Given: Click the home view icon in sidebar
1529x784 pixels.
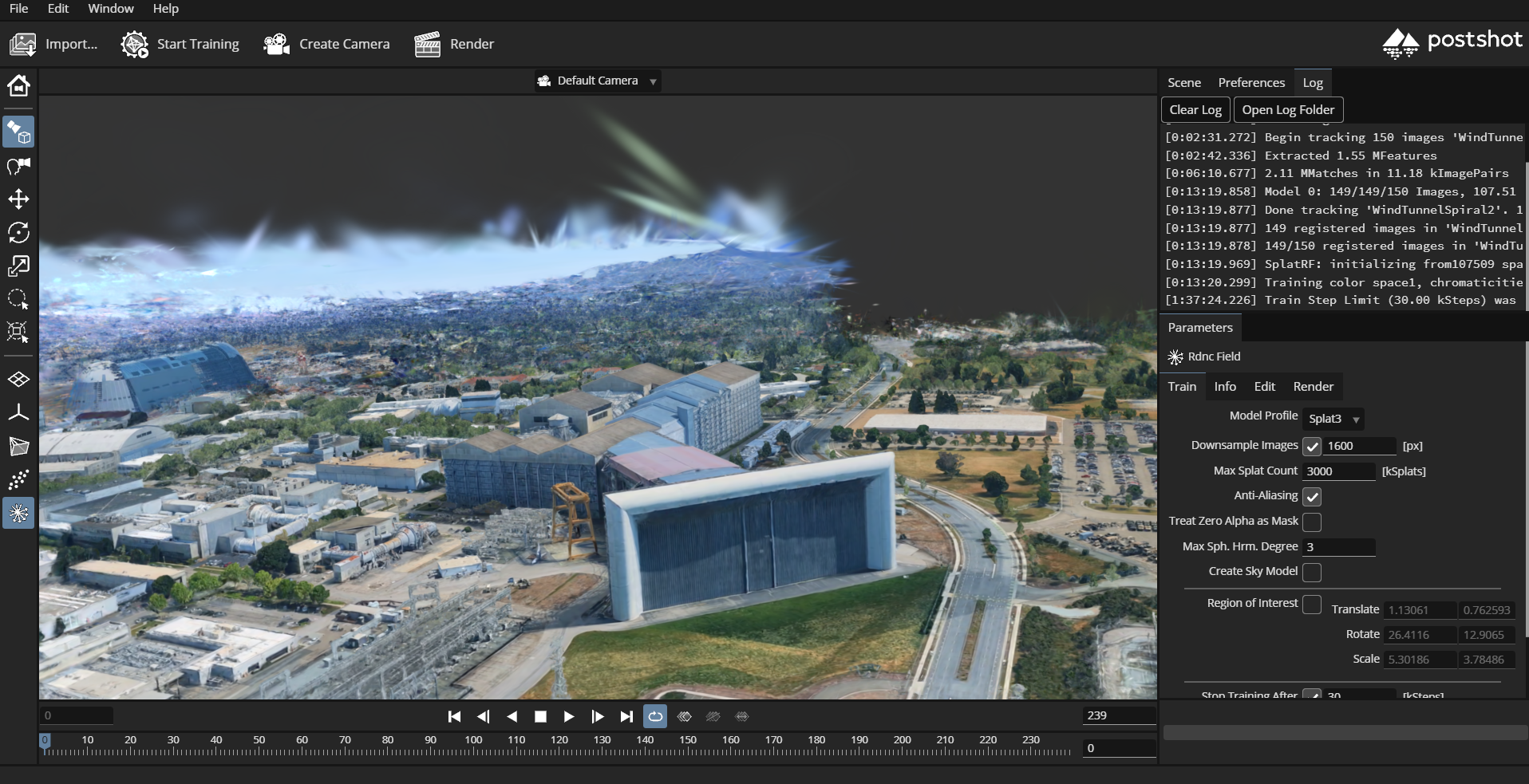Looking at the screenshot, I should click(18, 85).
